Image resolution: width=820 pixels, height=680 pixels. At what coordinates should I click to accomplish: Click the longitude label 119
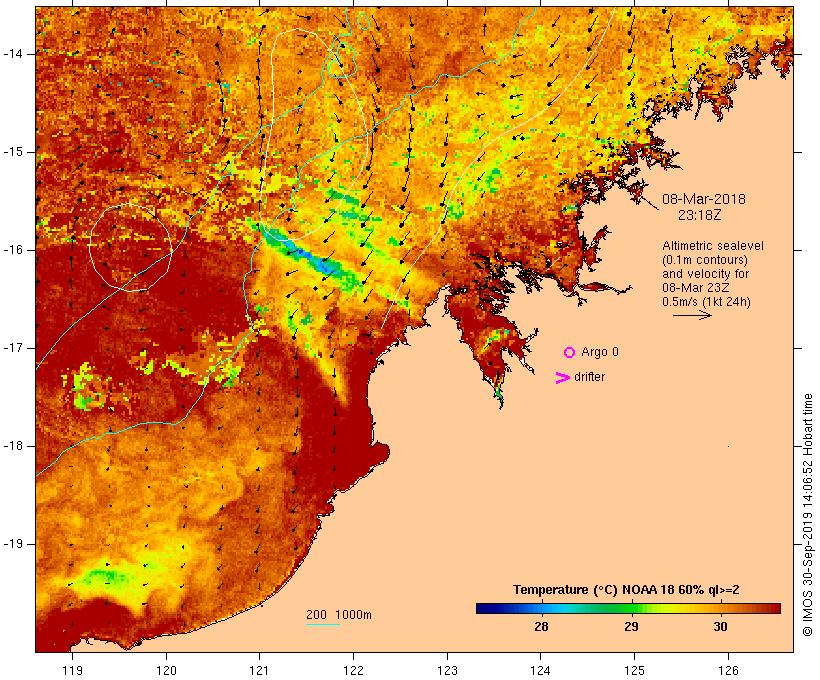72,670
